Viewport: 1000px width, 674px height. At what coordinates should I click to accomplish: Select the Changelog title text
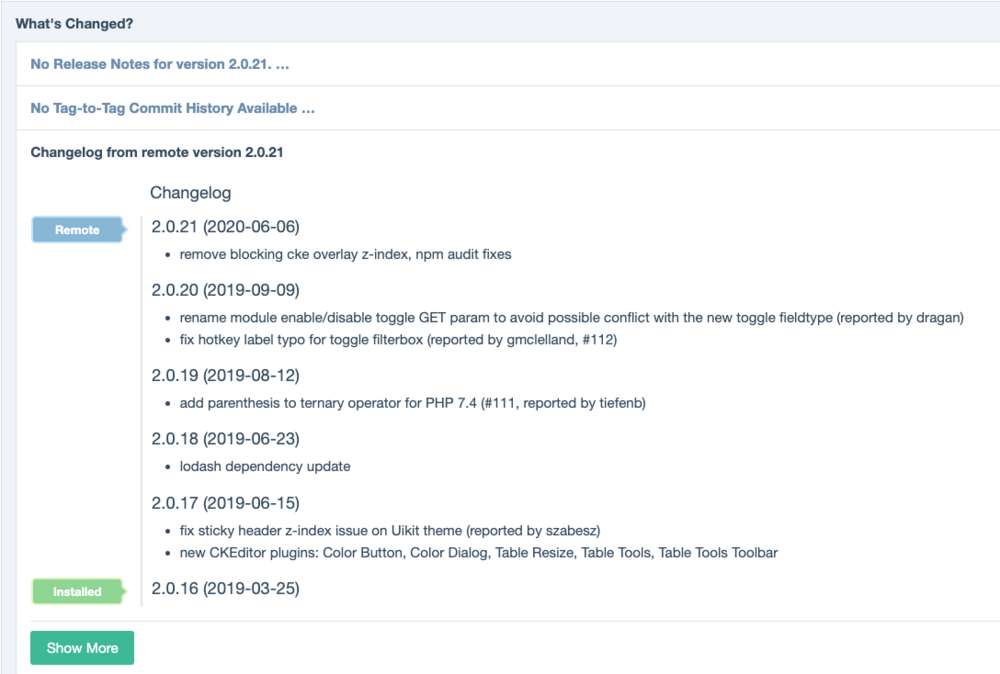(190, 192)
